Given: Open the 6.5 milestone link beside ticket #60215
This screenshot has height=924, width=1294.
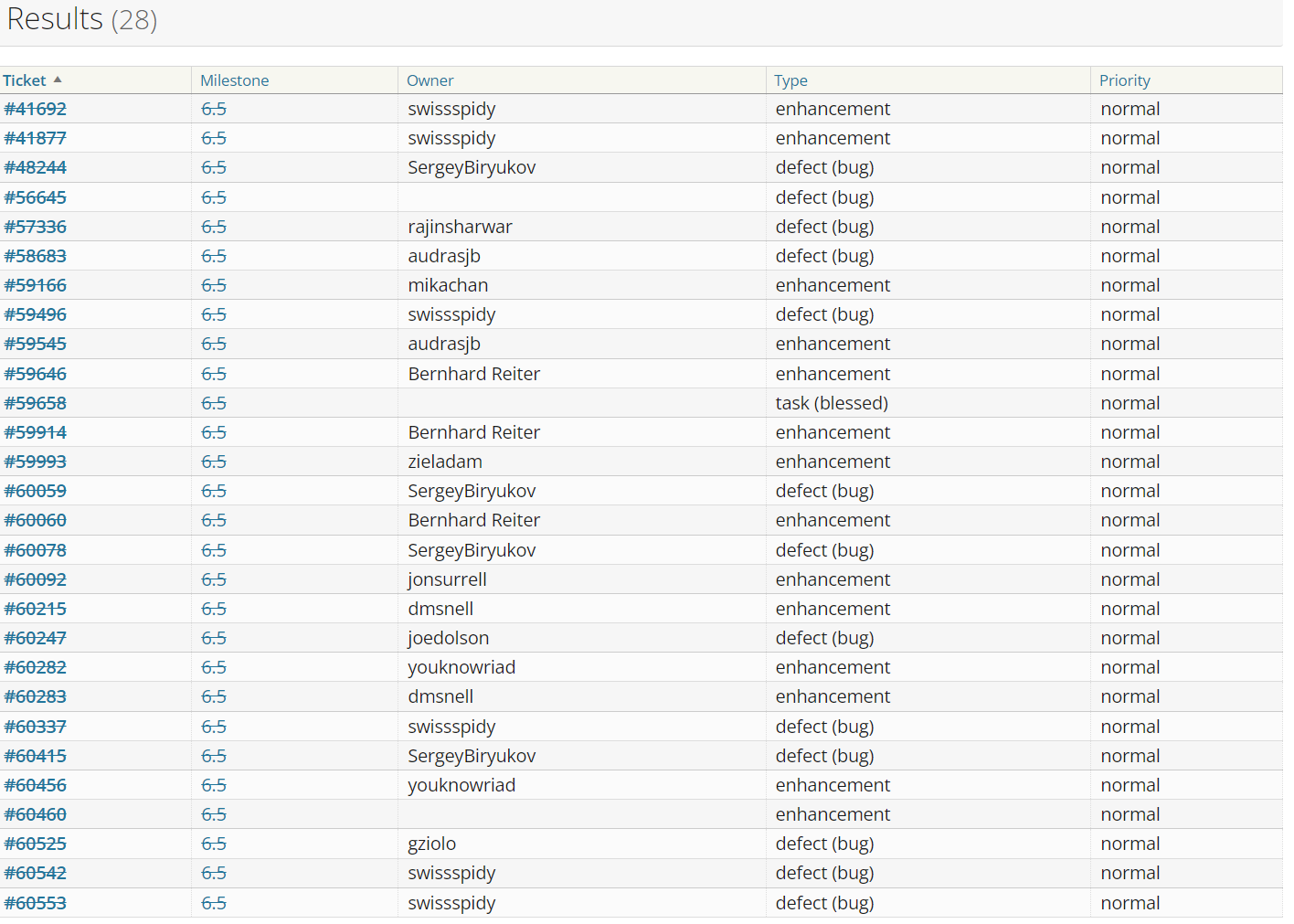Looking at the screenshot, I should 213,608.
